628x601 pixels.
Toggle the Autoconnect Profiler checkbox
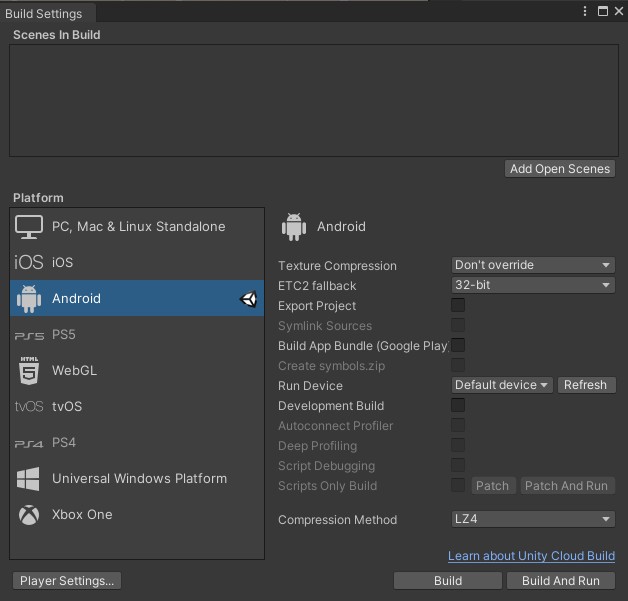[x=458, y=425]
